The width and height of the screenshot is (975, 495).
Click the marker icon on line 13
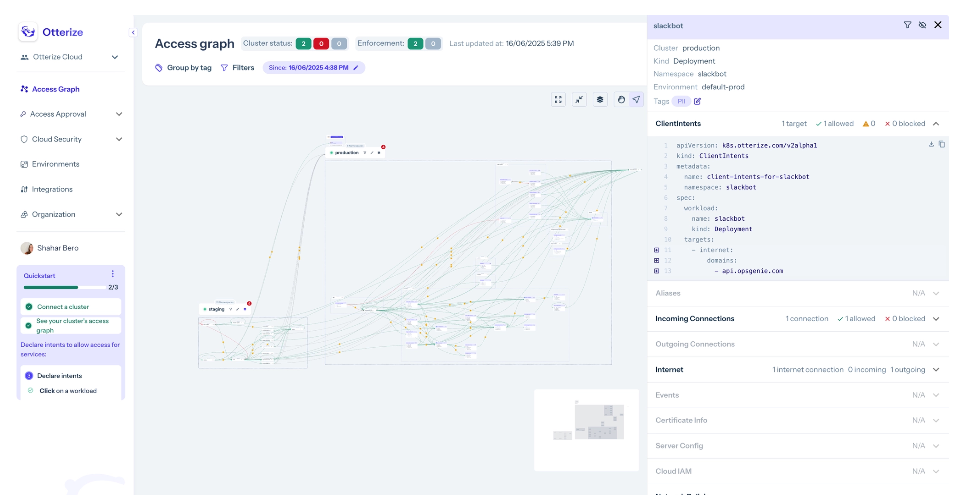point(656,271)
